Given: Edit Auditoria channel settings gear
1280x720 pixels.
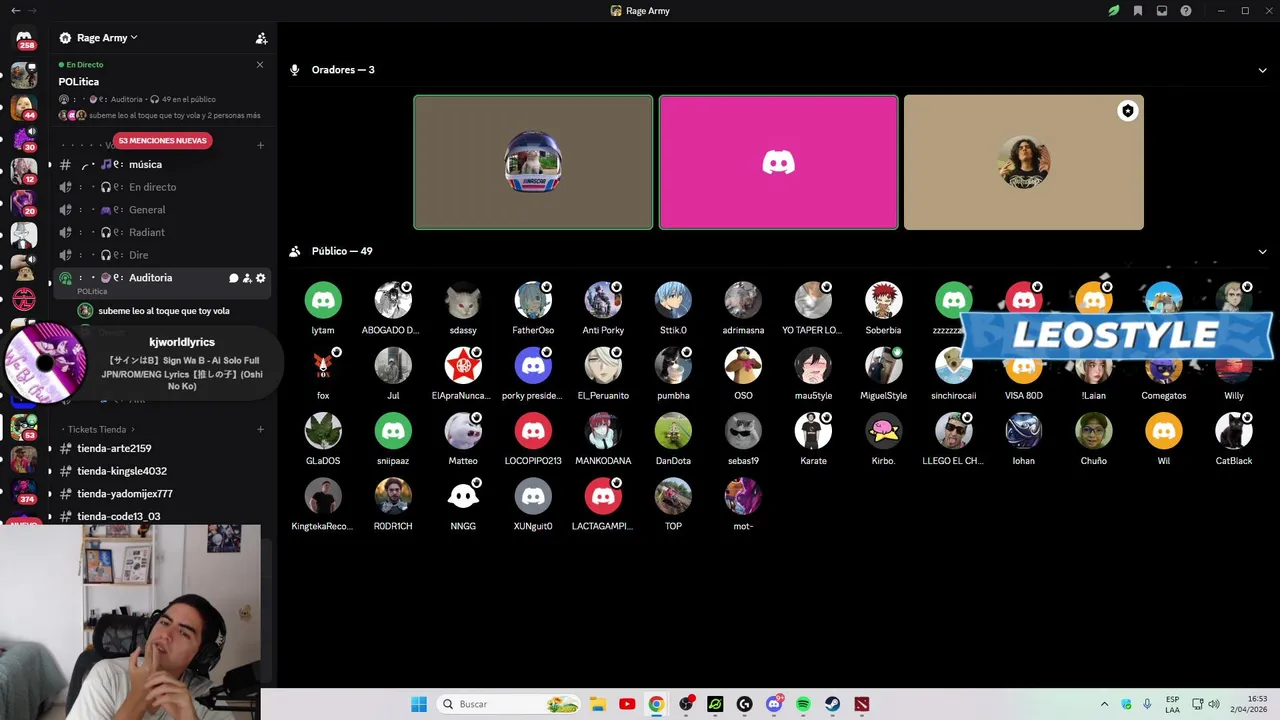Looking at the screenshot, I should pos(261,278).
